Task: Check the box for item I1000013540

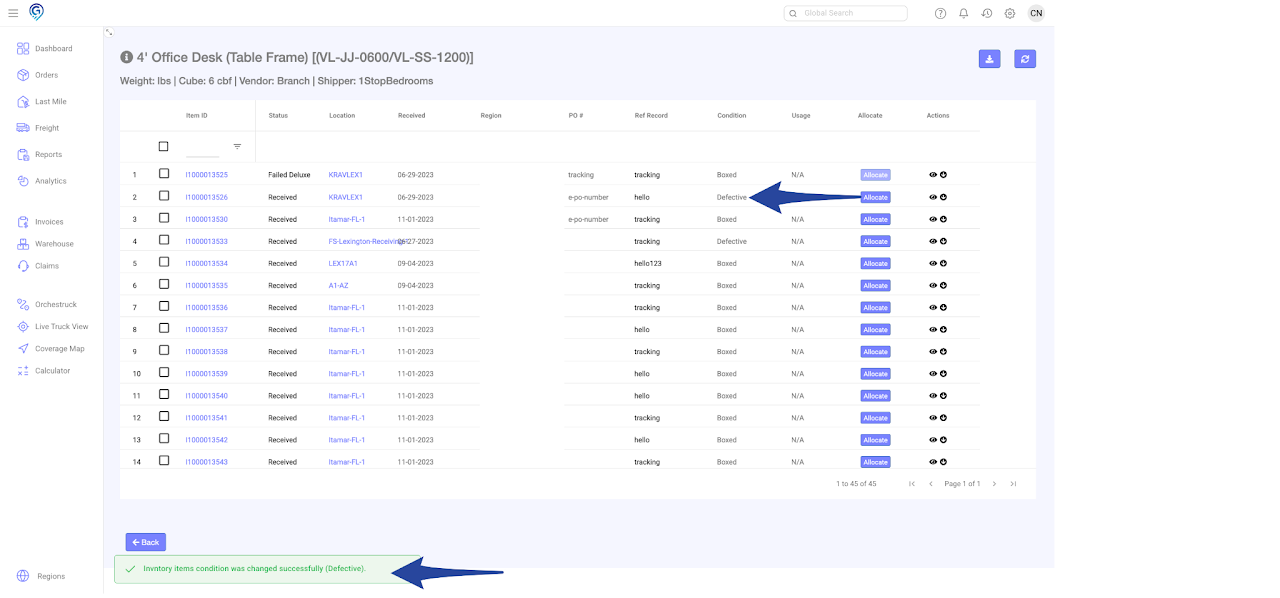Action: (164, 394)
